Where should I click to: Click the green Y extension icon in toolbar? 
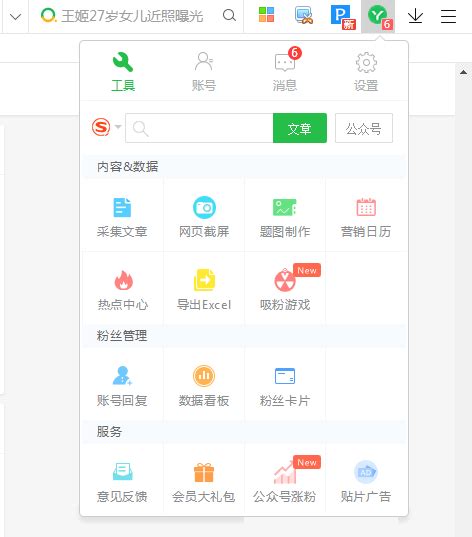click(378, 16)
